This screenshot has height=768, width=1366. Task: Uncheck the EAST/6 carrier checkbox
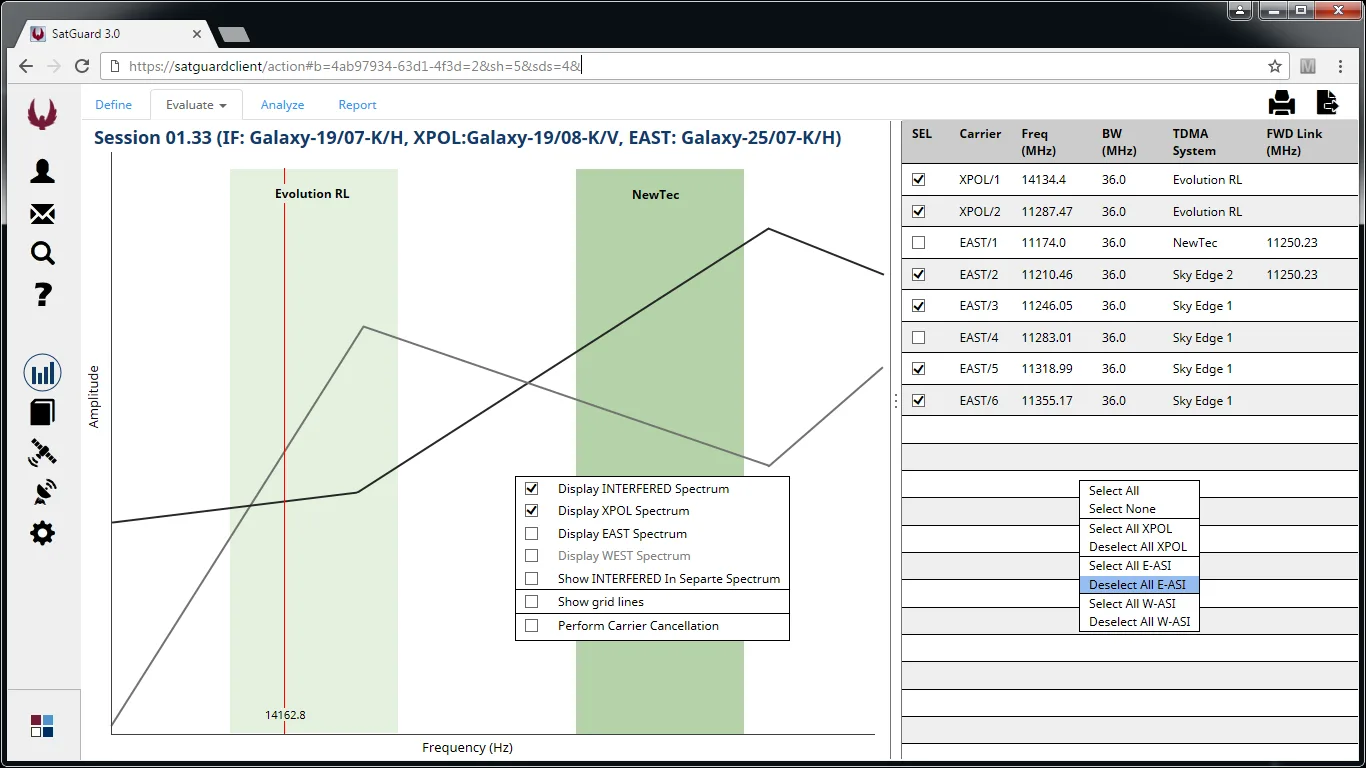pos(919,401)
